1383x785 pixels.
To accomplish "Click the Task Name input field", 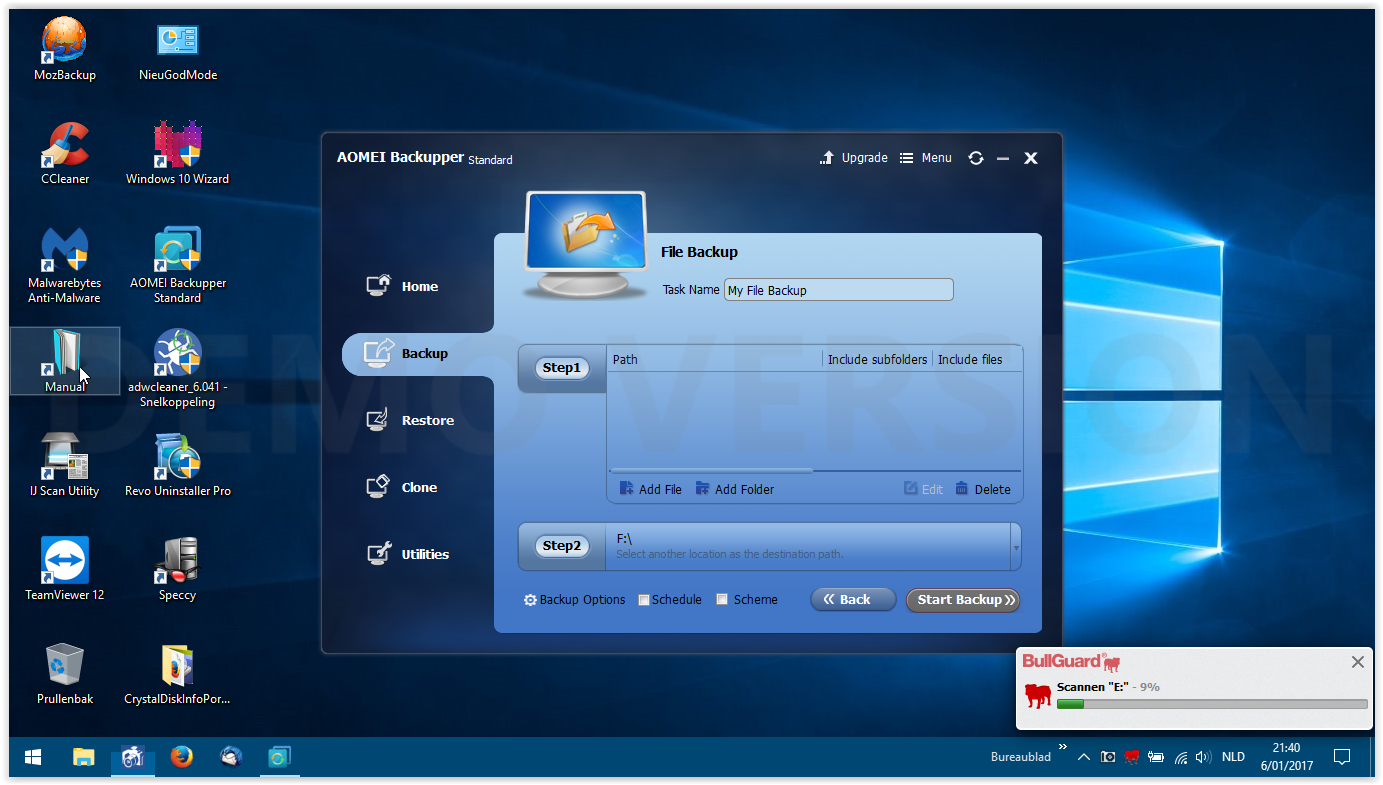I will click(x=839, y=290).
